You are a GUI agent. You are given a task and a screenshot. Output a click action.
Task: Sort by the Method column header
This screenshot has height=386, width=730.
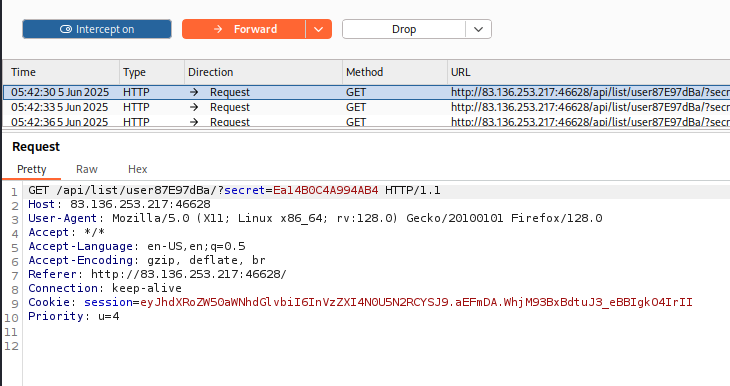tap(395, 72)
